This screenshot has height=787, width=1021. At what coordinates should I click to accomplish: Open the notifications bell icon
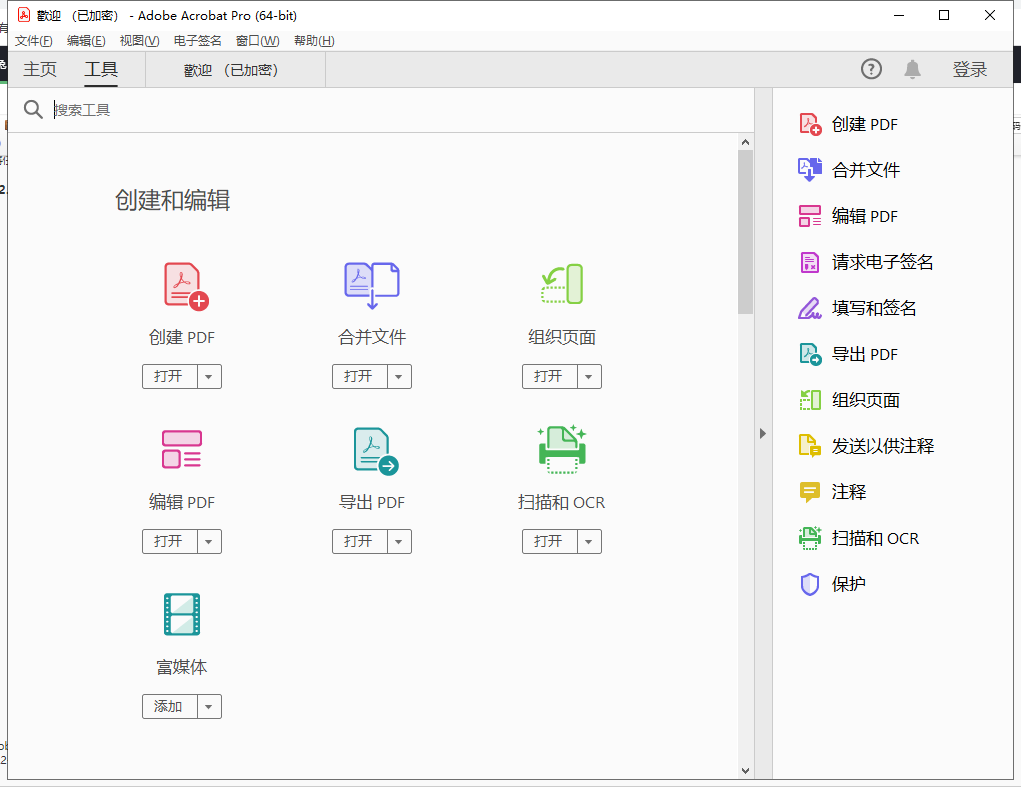[x=912, y=69]
